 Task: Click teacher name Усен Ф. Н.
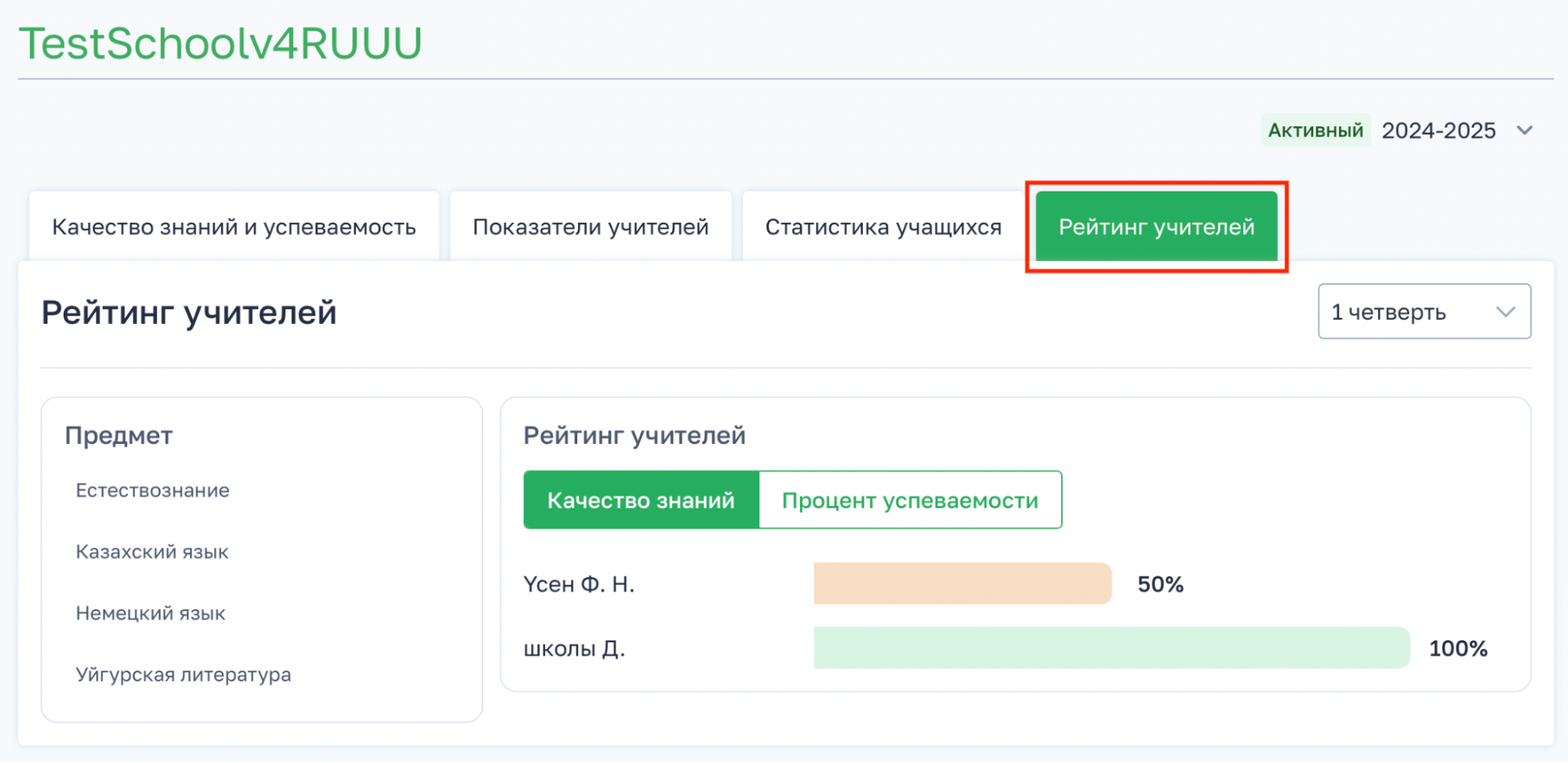point(579,584)
